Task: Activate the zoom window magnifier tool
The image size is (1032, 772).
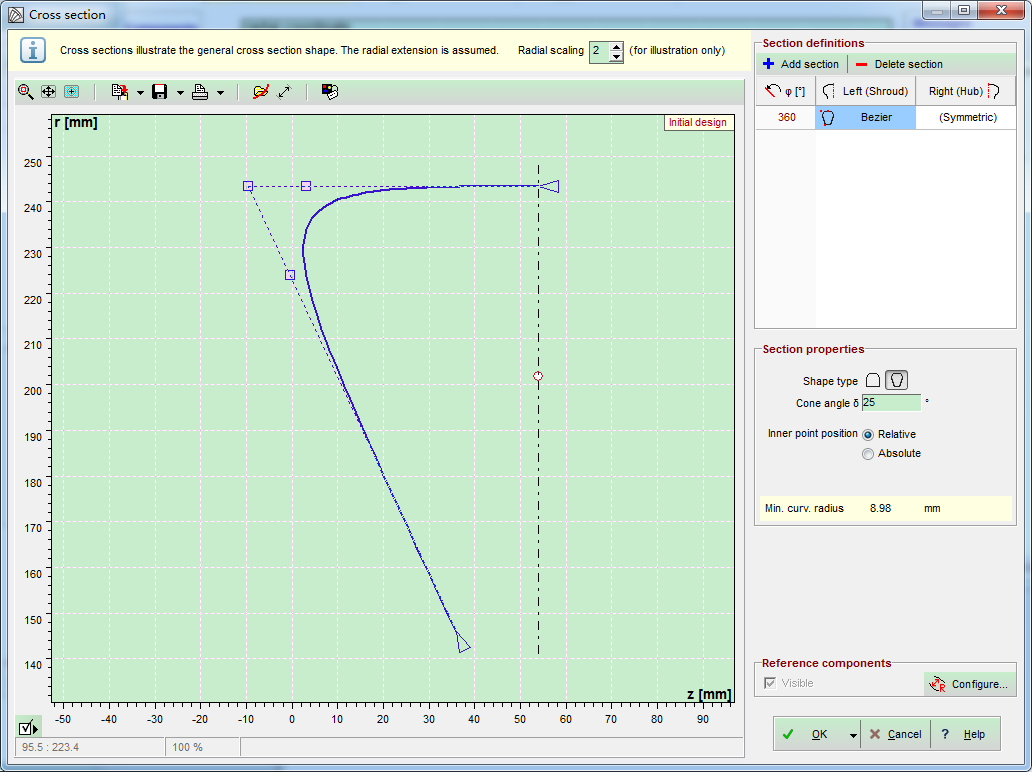Action: click(26, 91)
